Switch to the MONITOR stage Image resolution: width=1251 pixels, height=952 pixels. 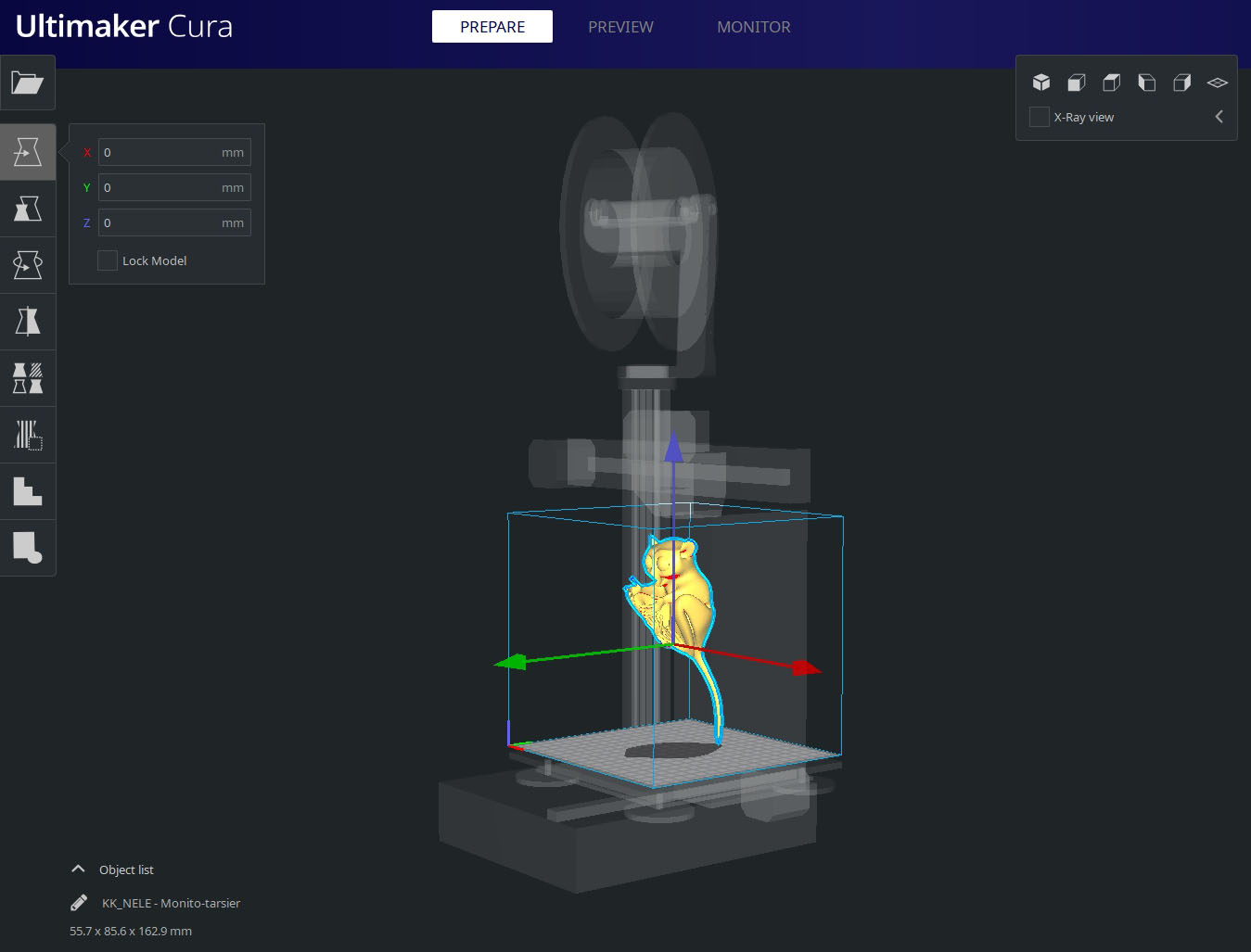754,27
